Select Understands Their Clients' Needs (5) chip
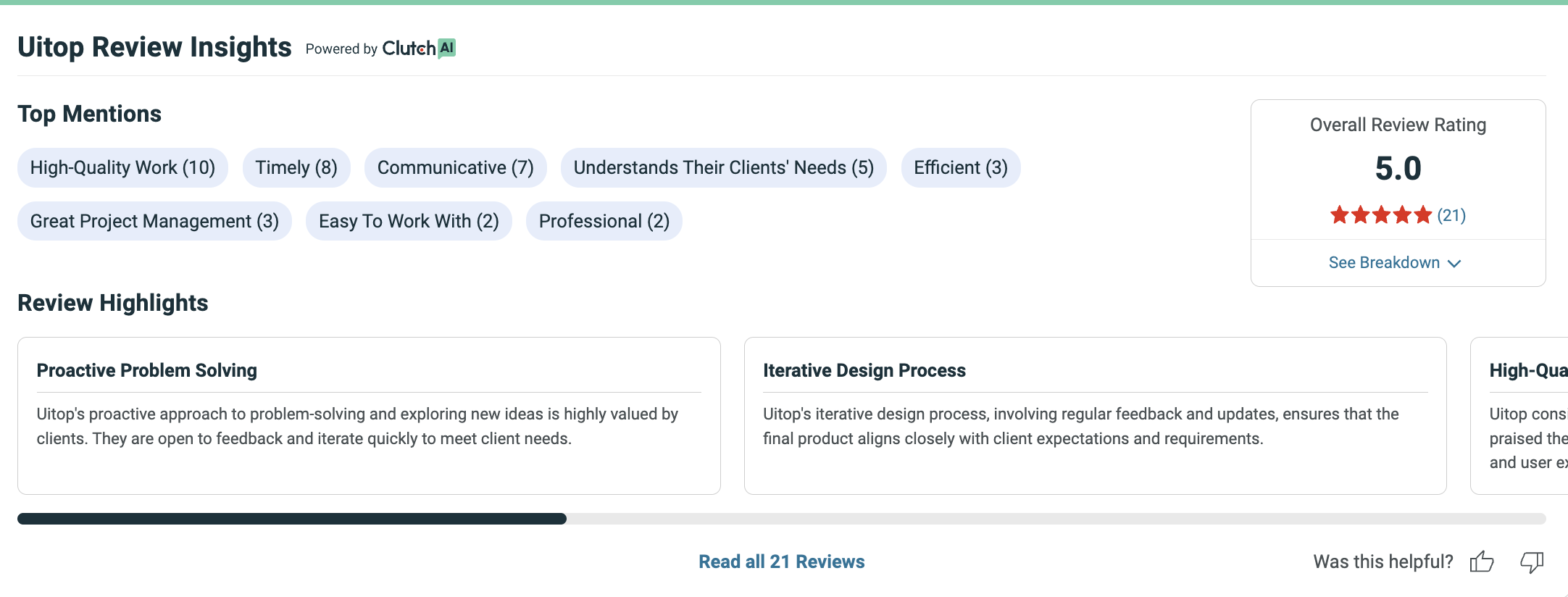The image size is (1568, 597). tap(724, 167)
